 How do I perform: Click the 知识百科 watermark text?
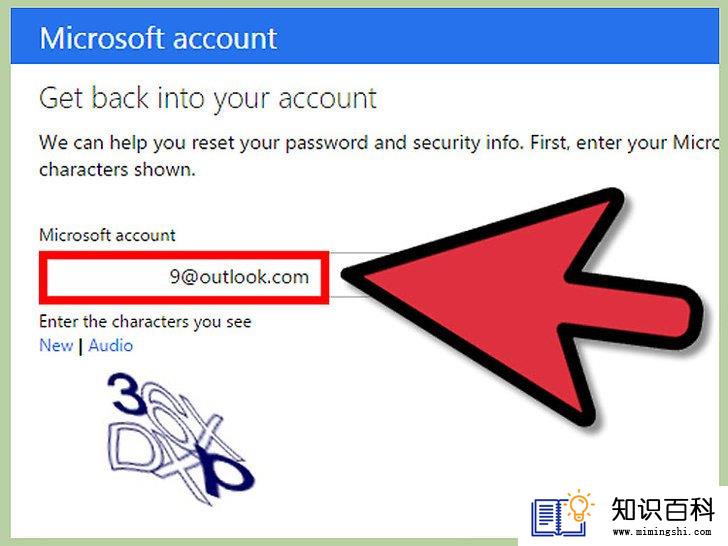coord(663,509)
